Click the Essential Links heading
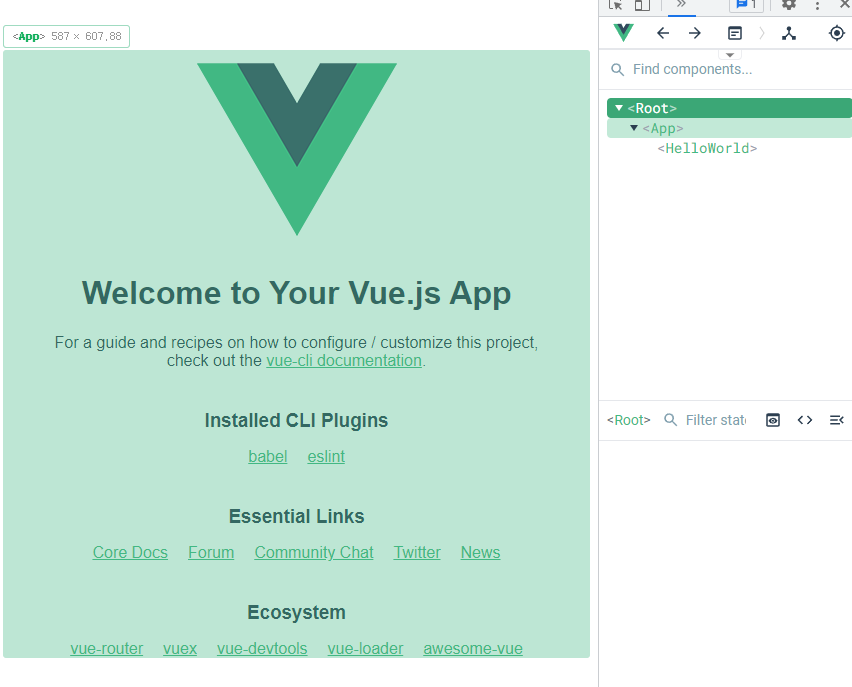This screenshot has height=687, width=852. (x=297, y=516)
